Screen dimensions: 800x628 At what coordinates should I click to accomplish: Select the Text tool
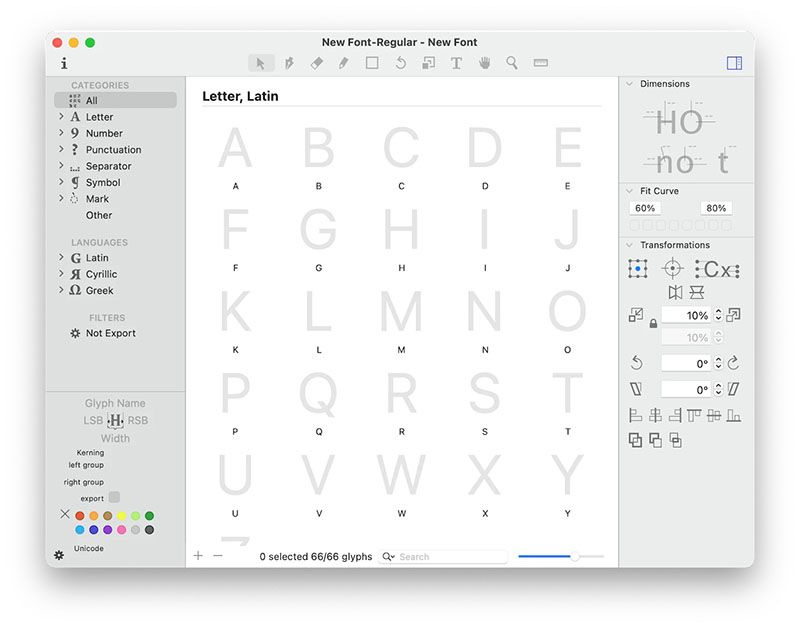(456, 63)
